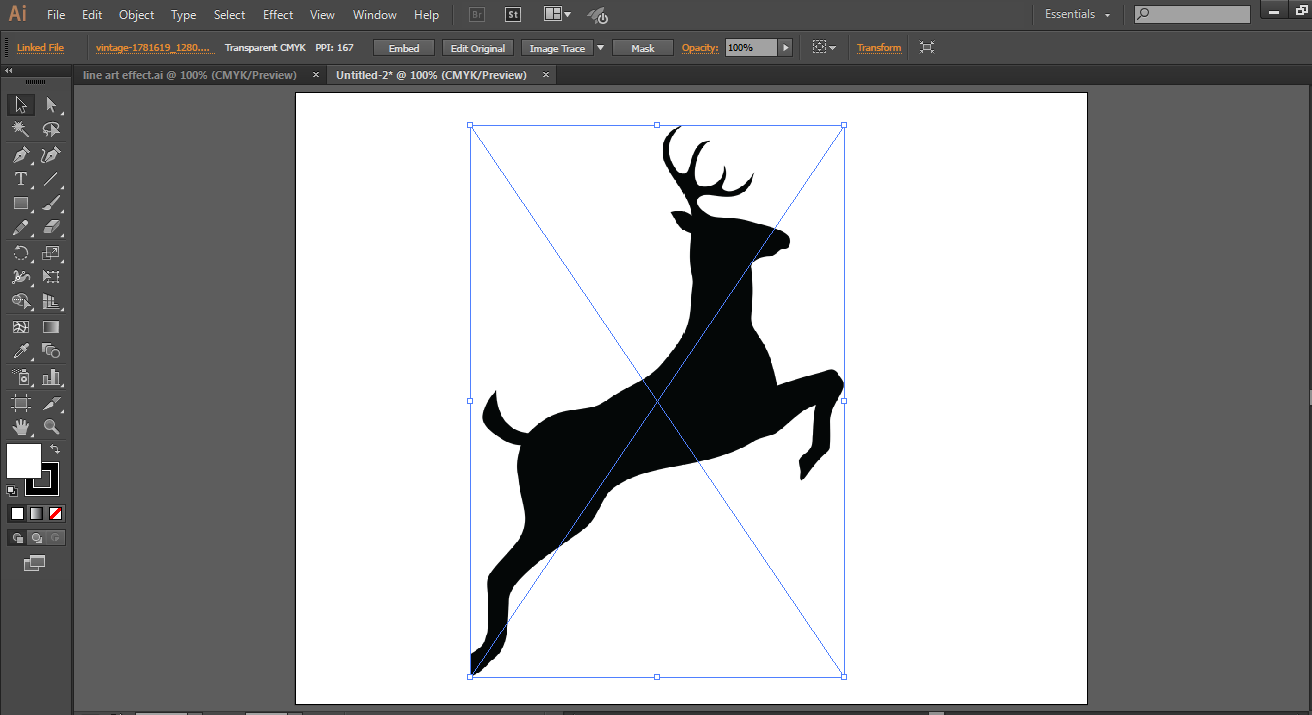This screenshot has width=1312, height=715.
Task: Select the Pen tool
Action: coord(20,155)
